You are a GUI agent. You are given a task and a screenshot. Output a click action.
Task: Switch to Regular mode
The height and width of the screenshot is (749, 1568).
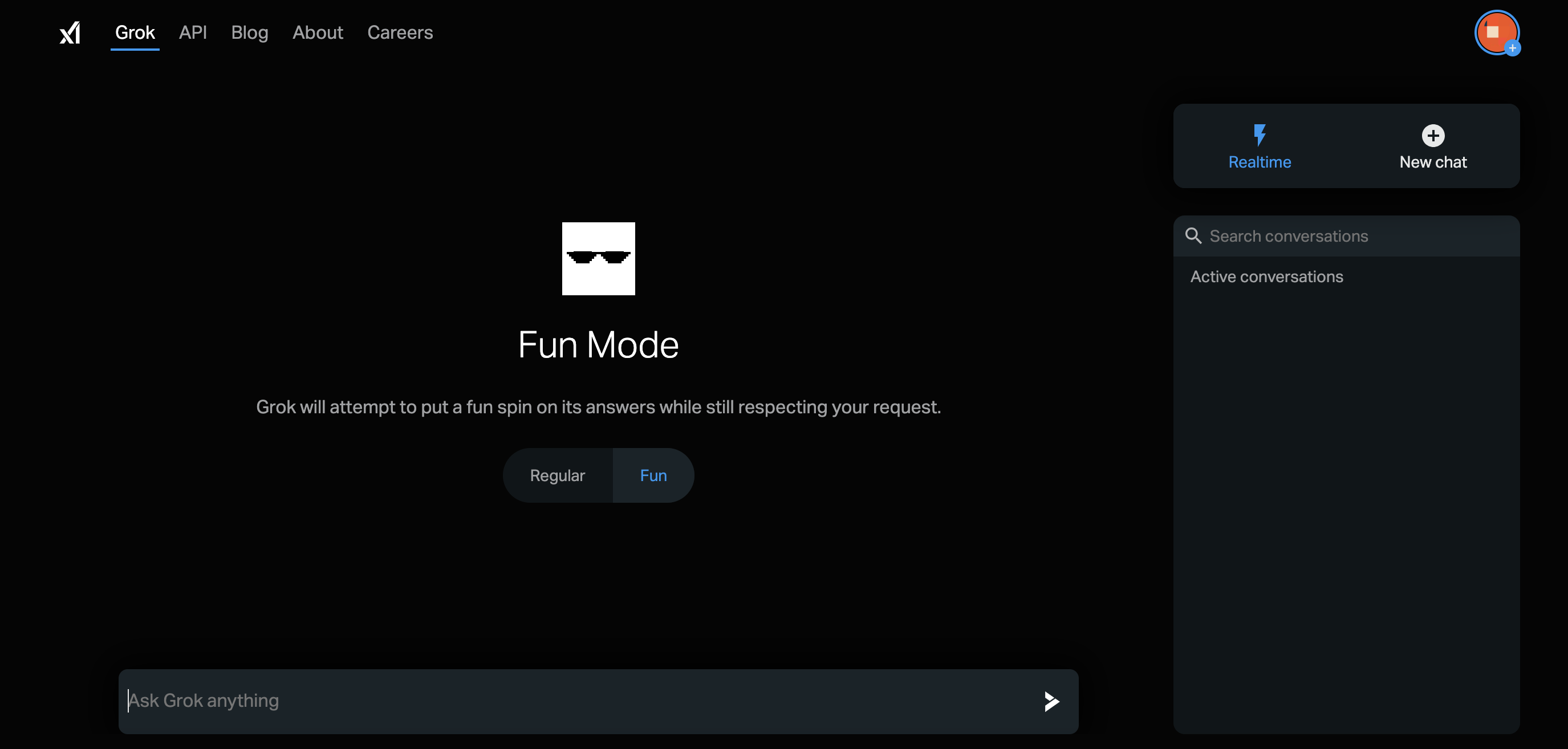(557, 475)
